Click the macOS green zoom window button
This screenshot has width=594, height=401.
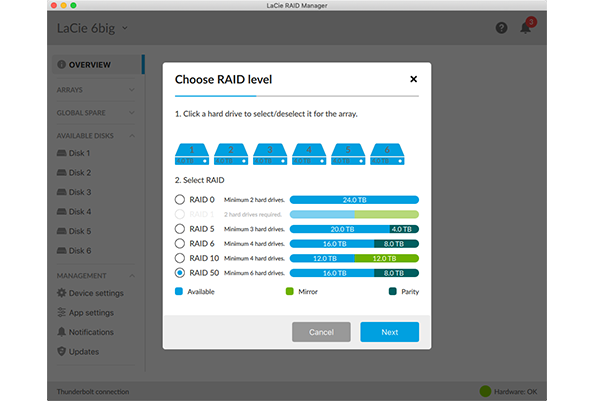tap(73, 5)
